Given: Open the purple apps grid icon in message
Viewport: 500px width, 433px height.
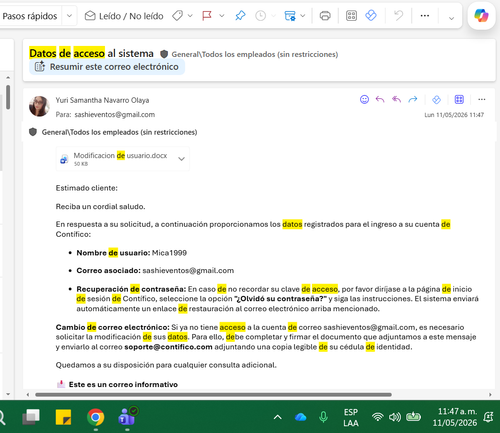Looking at the screenshot, I should (x=459, y=99).
